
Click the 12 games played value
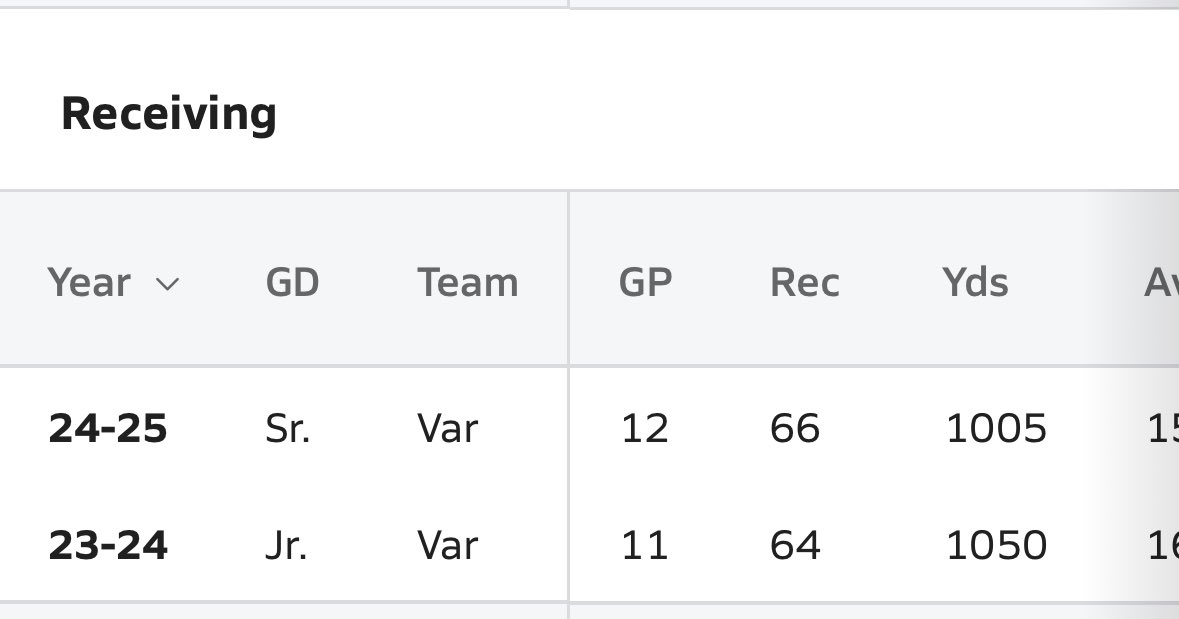tap(645, 429)
